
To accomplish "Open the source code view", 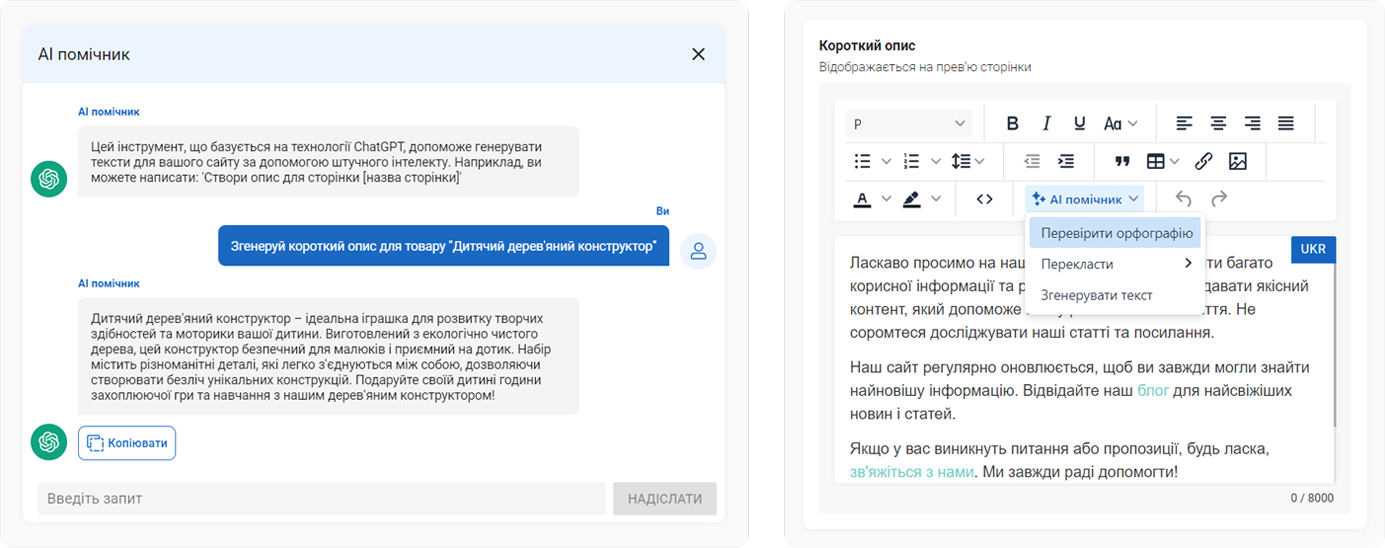I will tap(984, 199).
